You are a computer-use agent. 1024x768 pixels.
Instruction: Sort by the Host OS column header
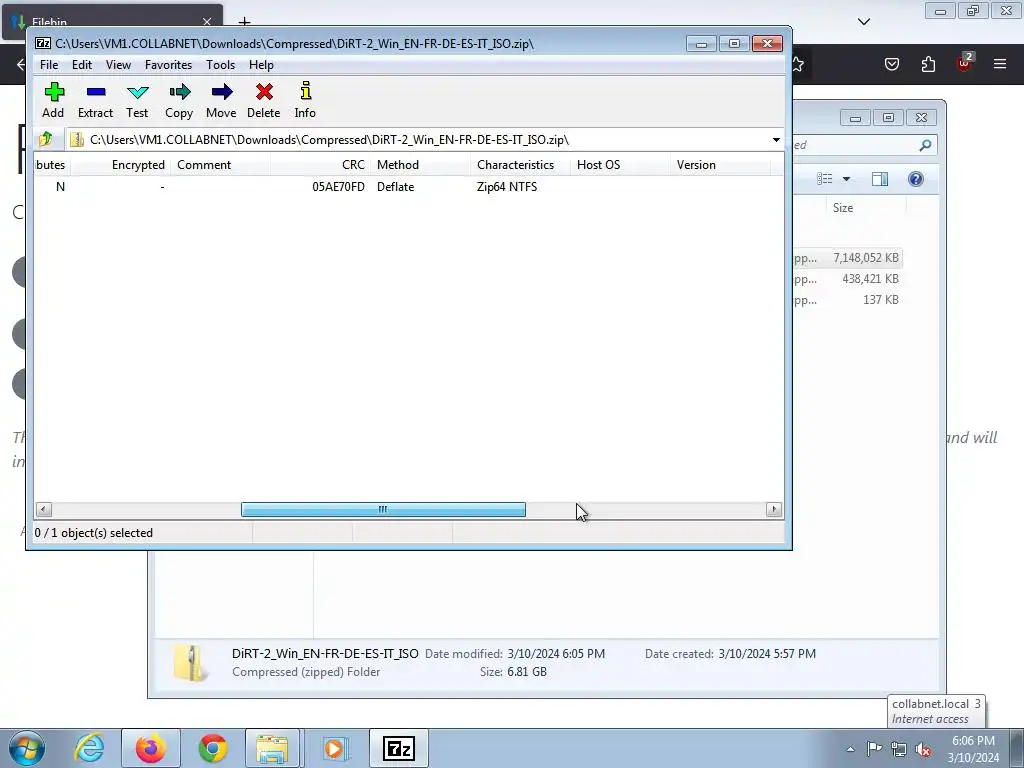pyautogui.click(x=620, y=165)
